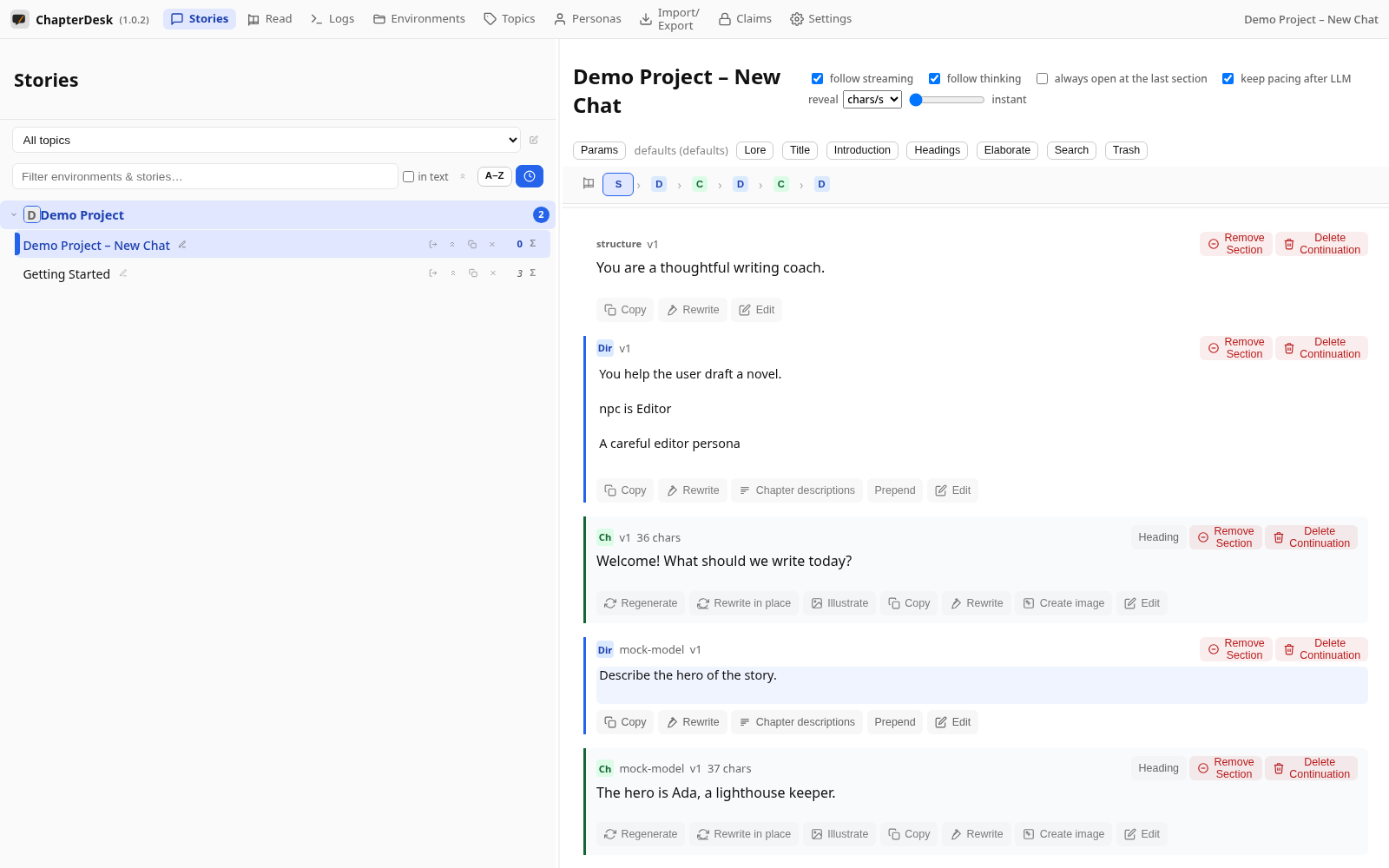Click the Elaborate button
This screenshot has height=868, width=1389.
[1007, 150]
